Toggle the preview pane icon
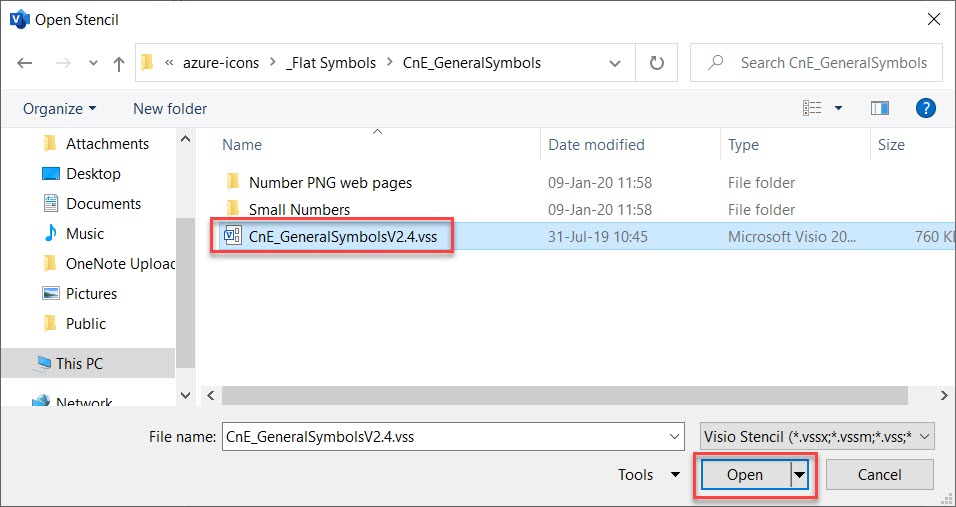The width and height of the screenshot is (956, 507). 880,108
